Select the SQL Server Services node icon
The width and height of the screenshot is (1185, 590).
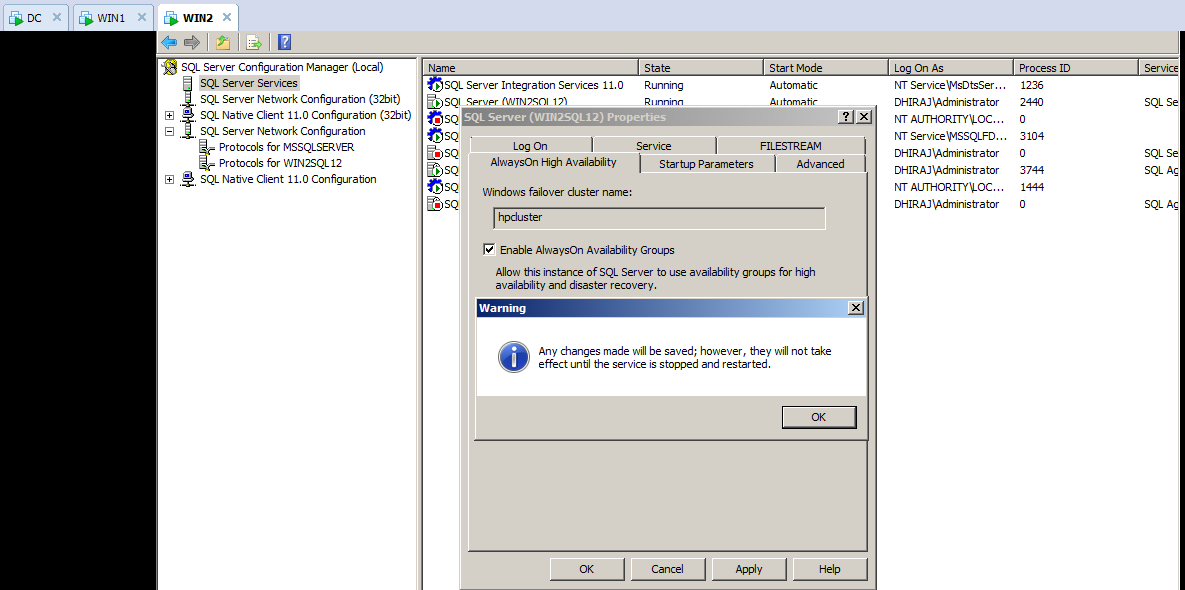(x=188, y=83)
